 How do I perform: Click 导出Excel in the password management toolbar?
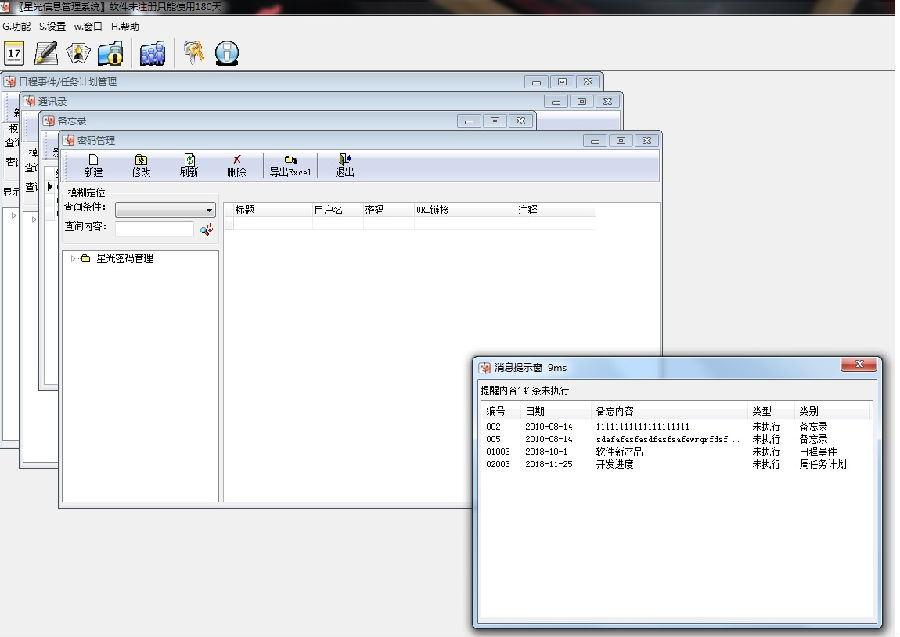(290, 165)
